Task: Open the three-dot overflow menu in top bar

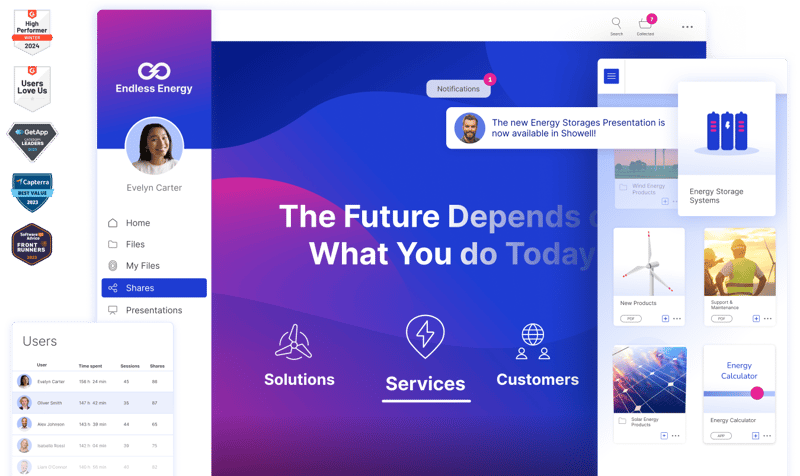Action: 687,27
